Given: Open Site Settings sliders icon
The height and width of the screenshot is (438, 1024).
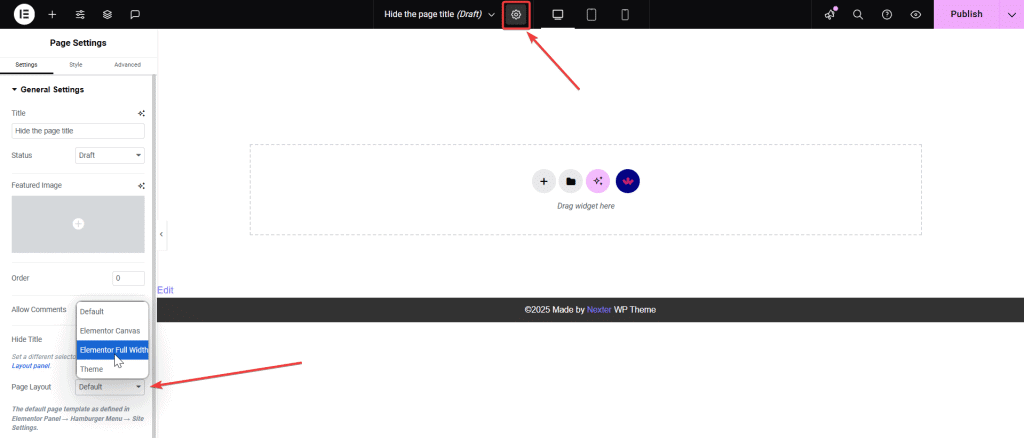Looking at the screenshot, I should tap(80, 14).
